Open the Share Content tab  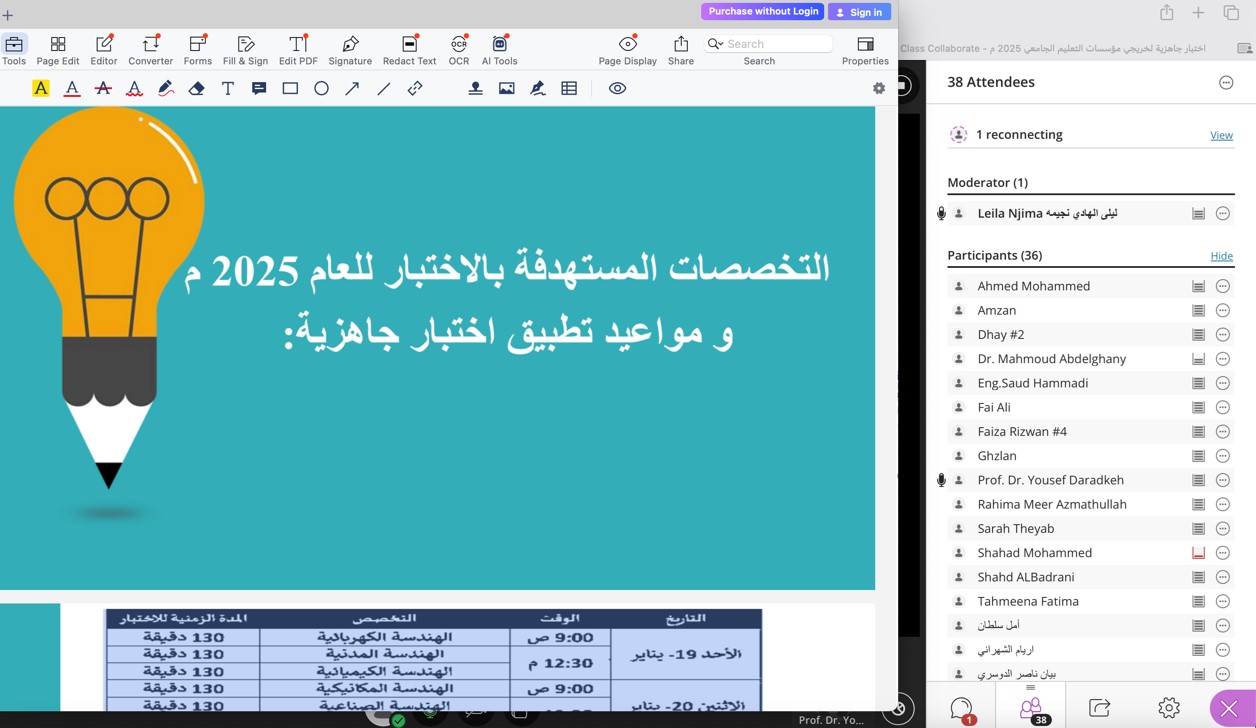point(1099,707)
